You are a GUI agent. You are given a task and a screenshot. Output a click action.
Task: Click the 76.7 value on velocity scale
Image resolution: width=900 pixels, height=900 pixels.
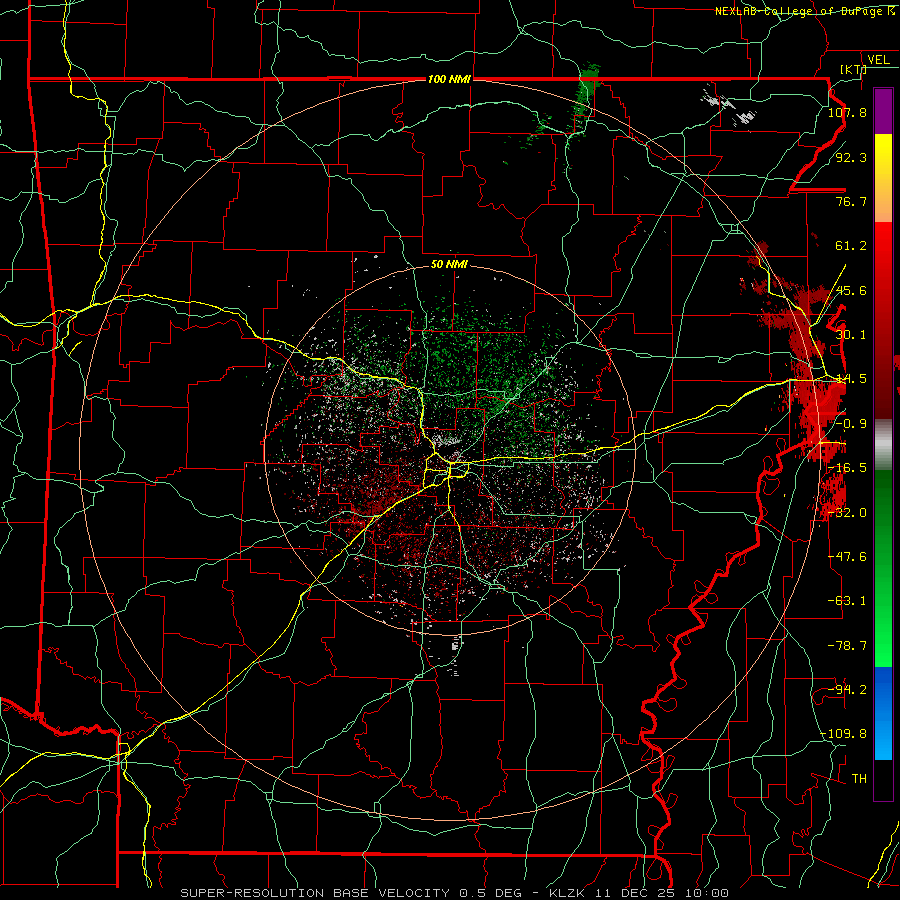tap(851, 201)
